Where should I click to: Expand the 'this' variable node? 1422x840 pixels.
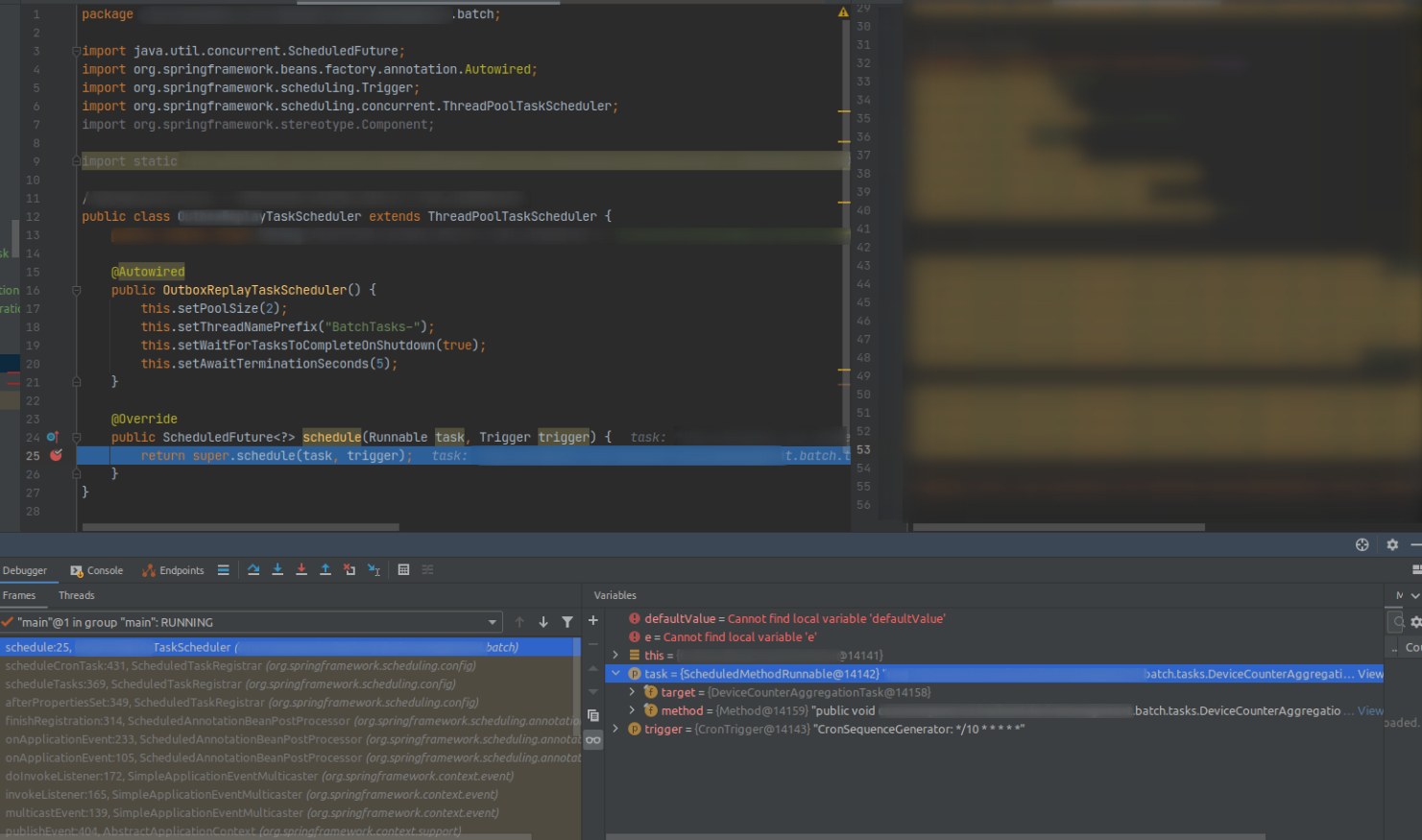[x=615, y=655]
